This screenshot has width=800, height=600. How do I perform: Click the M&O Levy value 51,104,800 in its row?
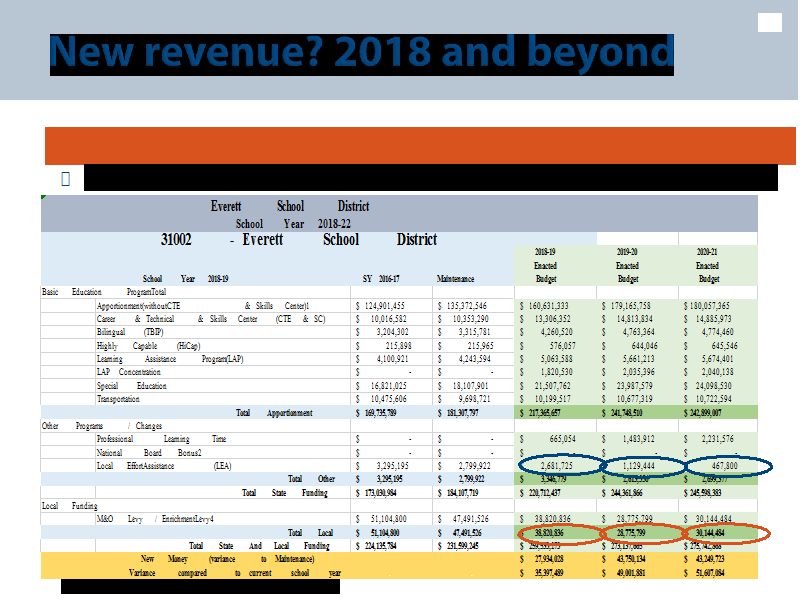coord(388,519)
